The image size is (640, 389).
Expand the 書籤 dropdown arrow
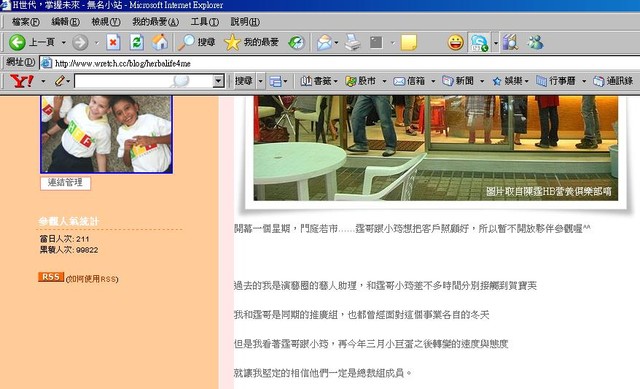coord(336,81)
